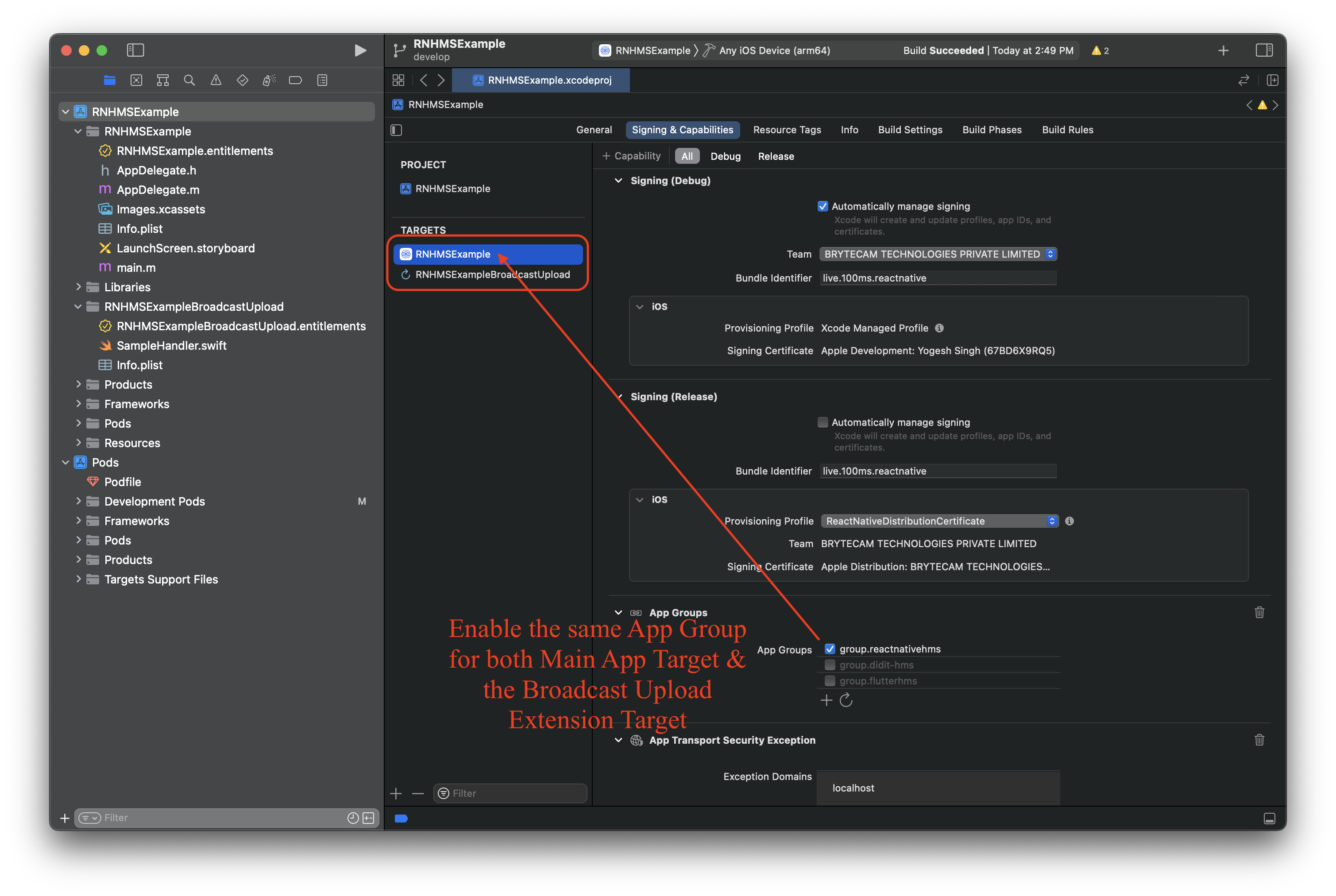
Task: Open the Find navigator magnifier icon
Action: click(189, 80)
